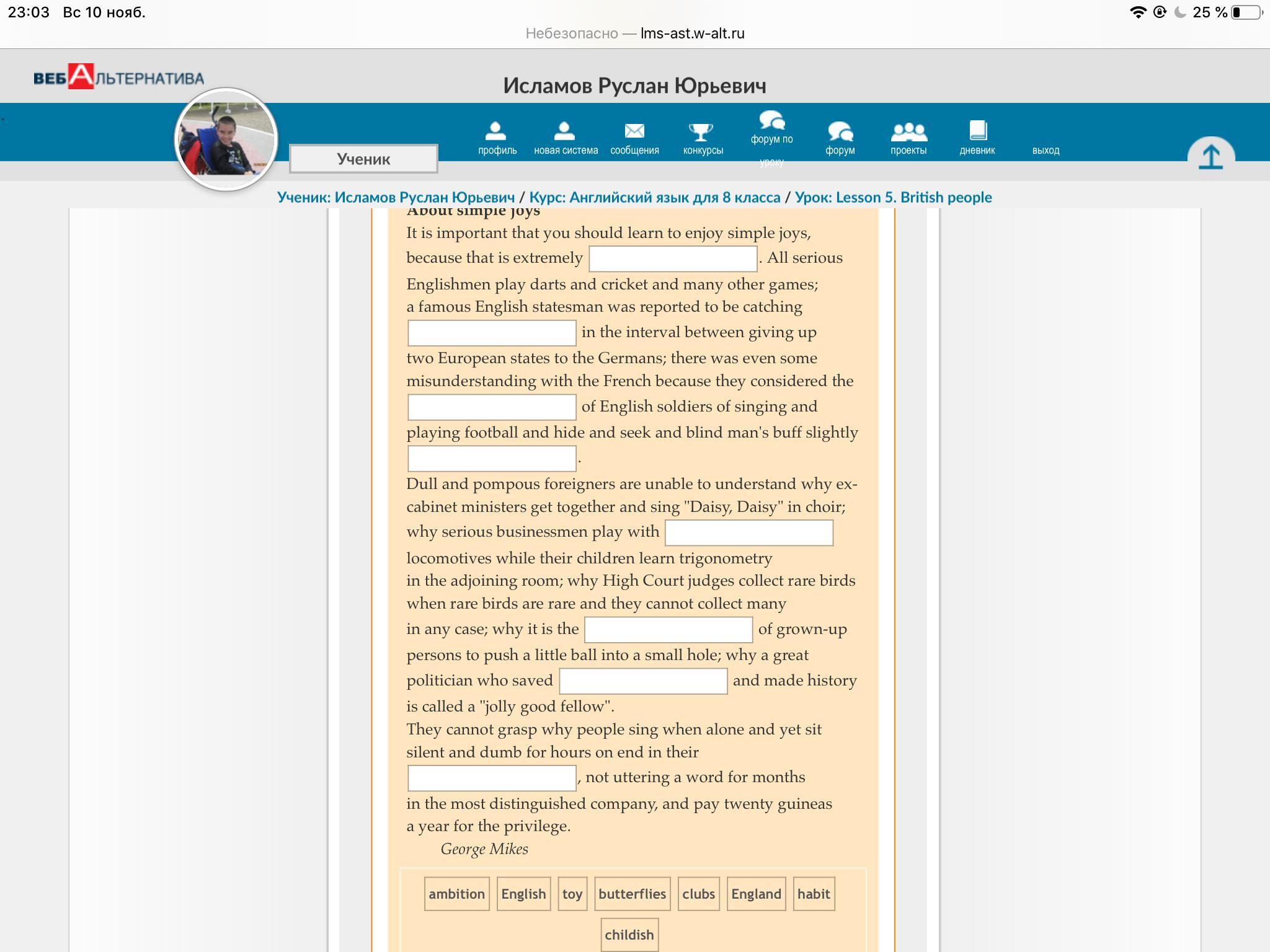Click blank before 'not uttering a word'
The width and height of the screenshot is (1270, 952).
pyautogui.click(x=492, y=778)
